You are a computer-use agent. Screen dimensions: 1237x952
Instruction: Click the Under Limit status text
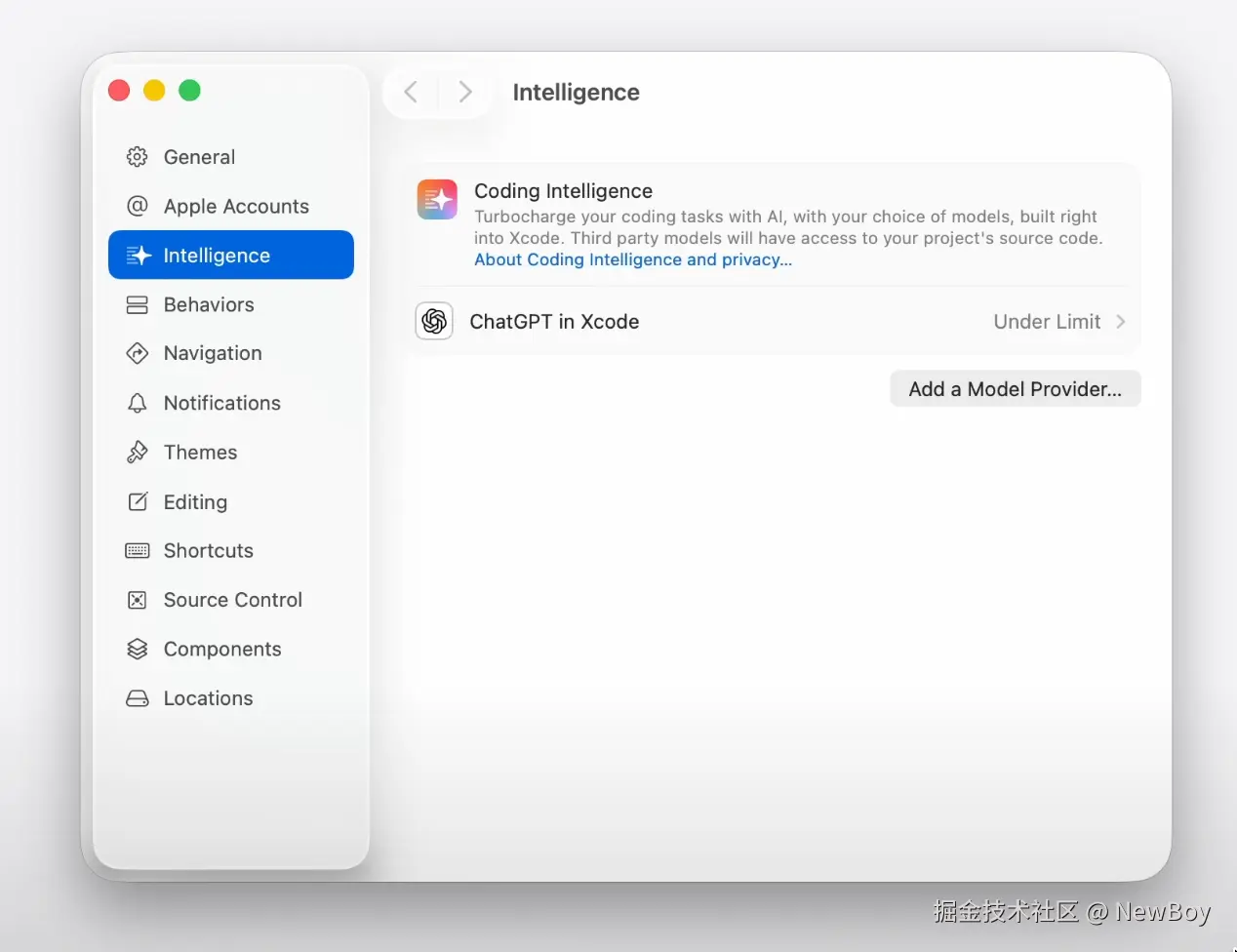tap(1047, 322)
